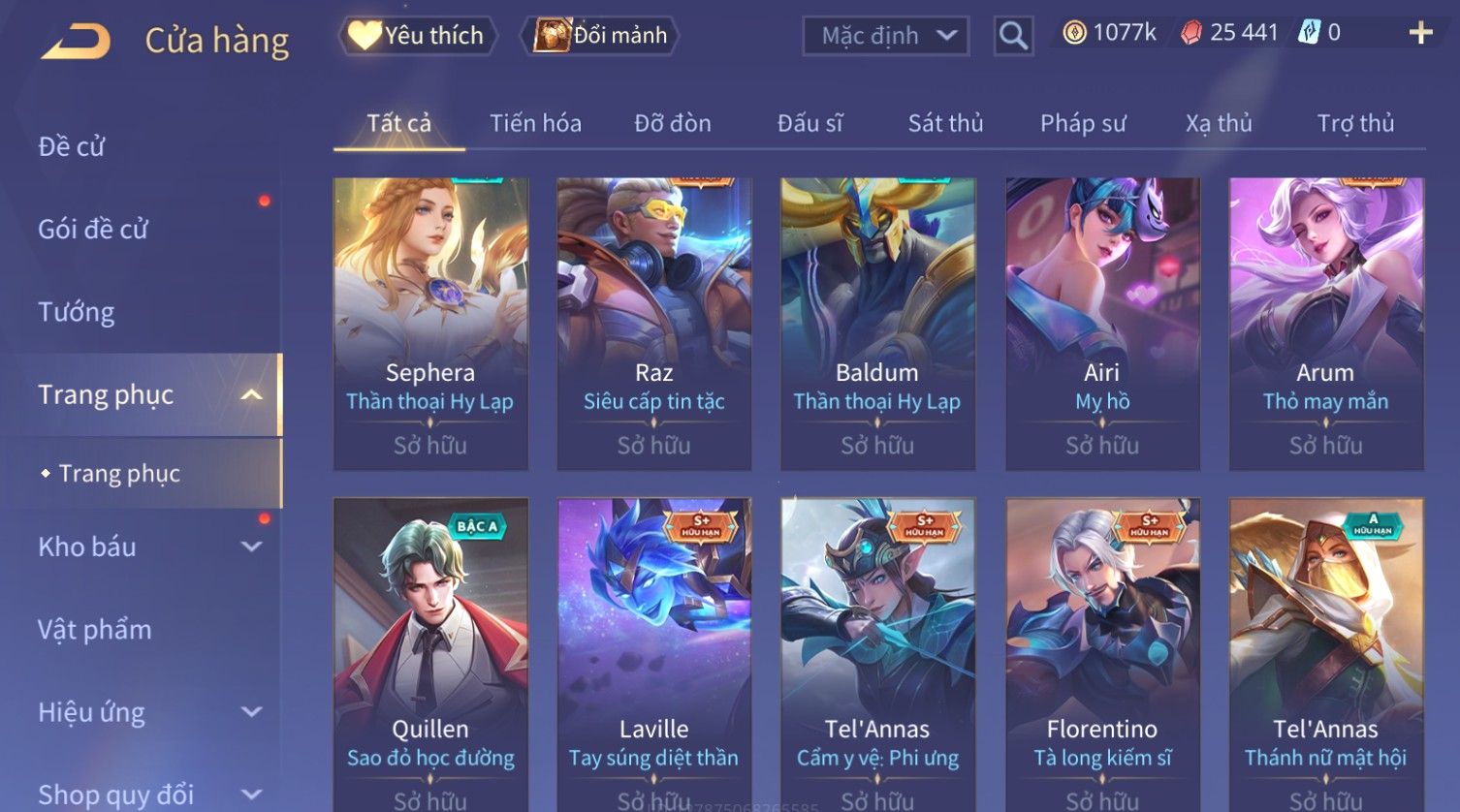Switch to the Pháp sư tab
The height and width of the screenshot is (812, 1460).
click(x=1083, y=123)
